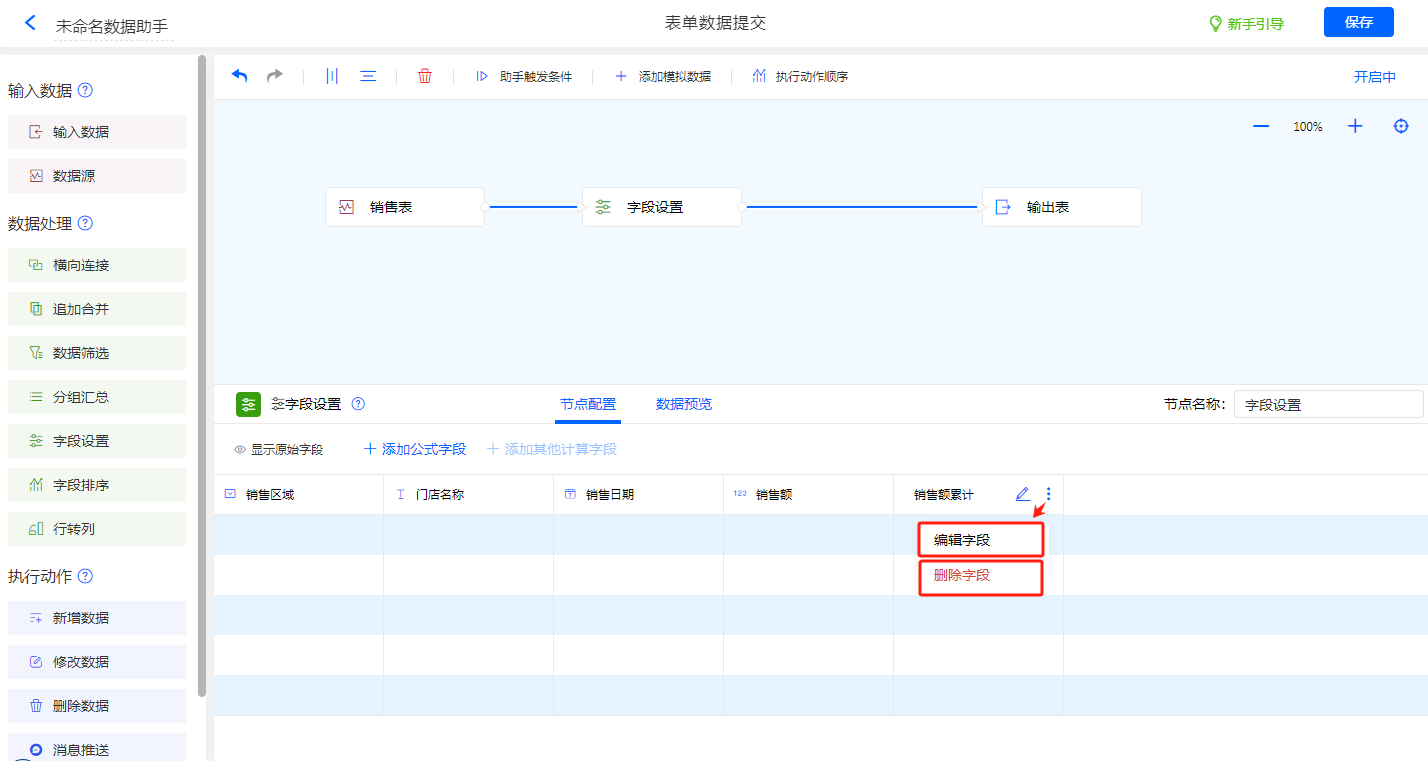This screenshot has width=1428, height=761.
Task: Switch to the 数据预览 tab
Action: tap(684, 404)
